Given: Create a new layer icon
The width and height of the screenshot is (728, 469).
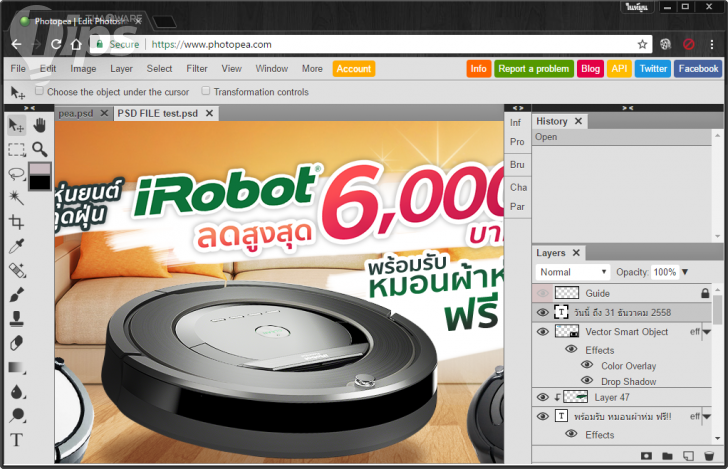Looking at the screenshot, I should point(688,456).
